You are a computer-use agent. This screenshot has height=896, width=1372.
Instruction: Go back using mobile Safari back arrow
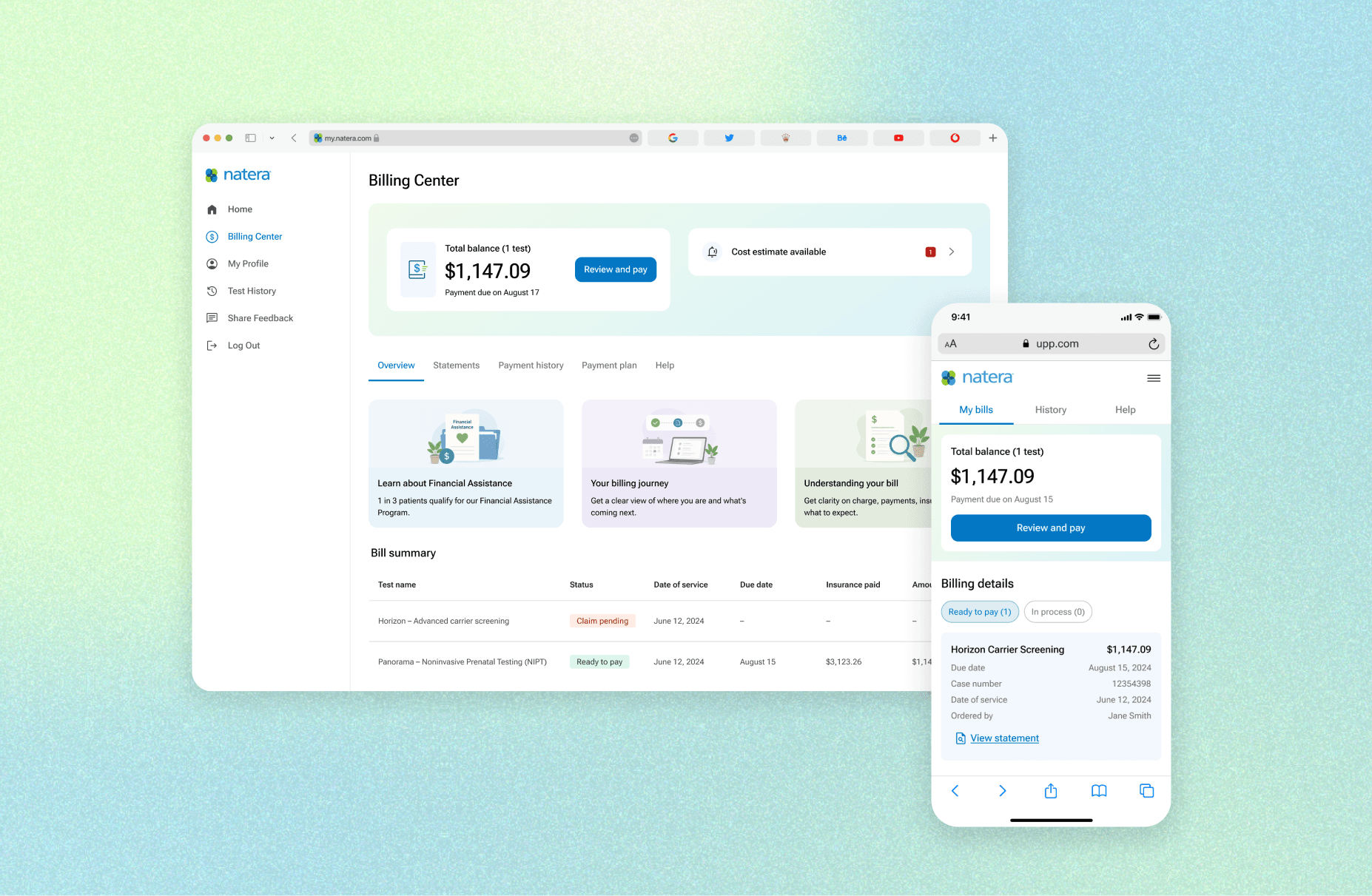coord(955,791)
